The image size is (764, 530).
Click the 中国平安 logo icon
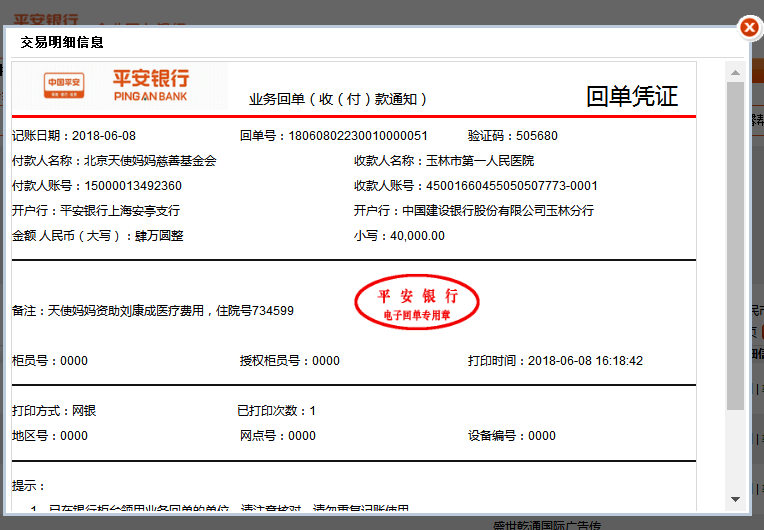(x=64, y=85)
